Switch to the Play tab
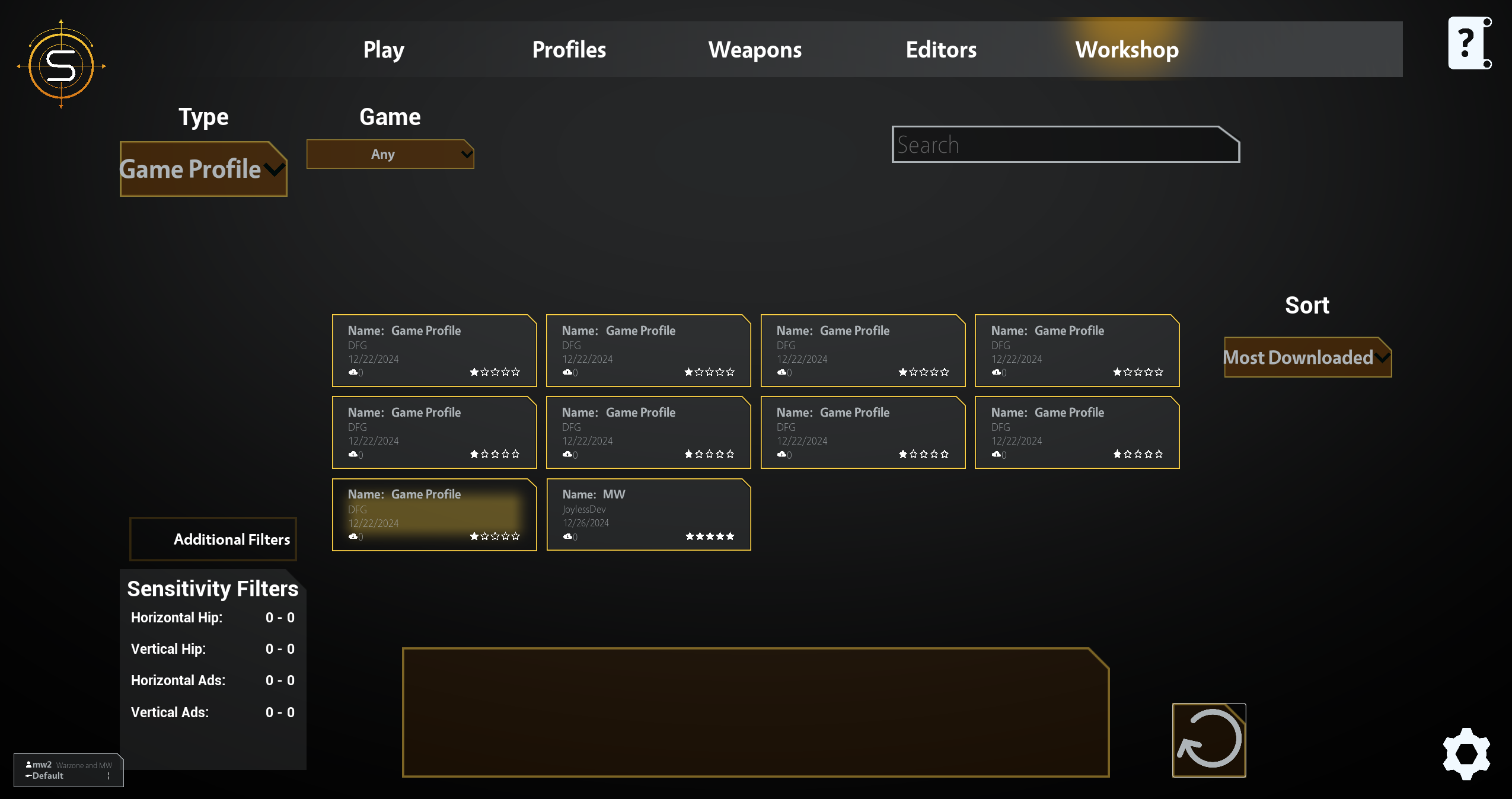 (x=384, y=50)
